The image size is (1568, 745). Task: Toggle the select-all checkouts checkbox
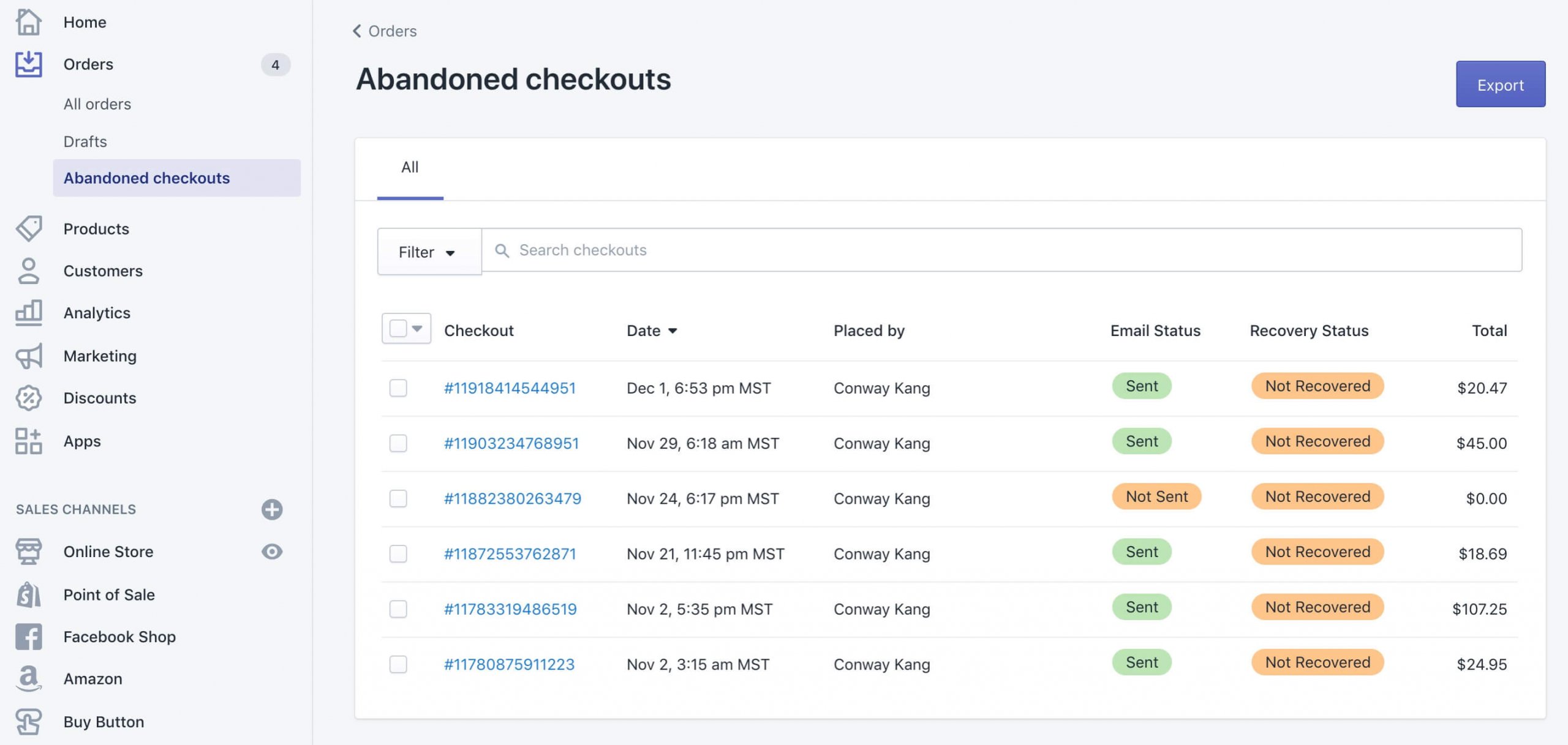click(x=398, y=329)
